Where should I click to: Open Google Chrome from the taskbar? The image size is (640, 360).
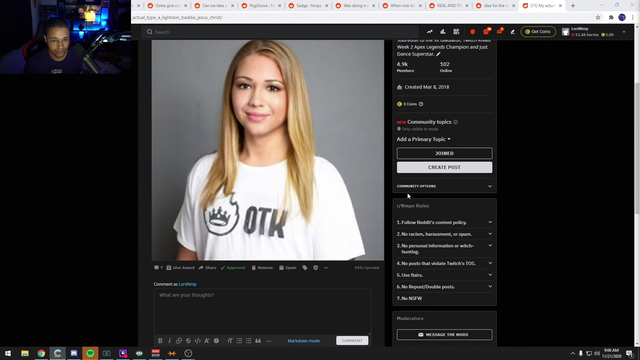click(x=41, y=353)
